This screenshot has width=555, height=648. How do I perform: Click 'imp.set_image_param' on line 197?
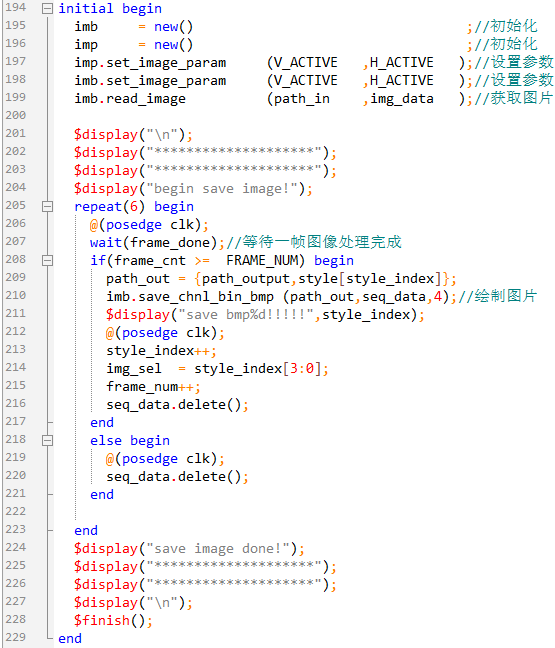click(x=150, y=63)
